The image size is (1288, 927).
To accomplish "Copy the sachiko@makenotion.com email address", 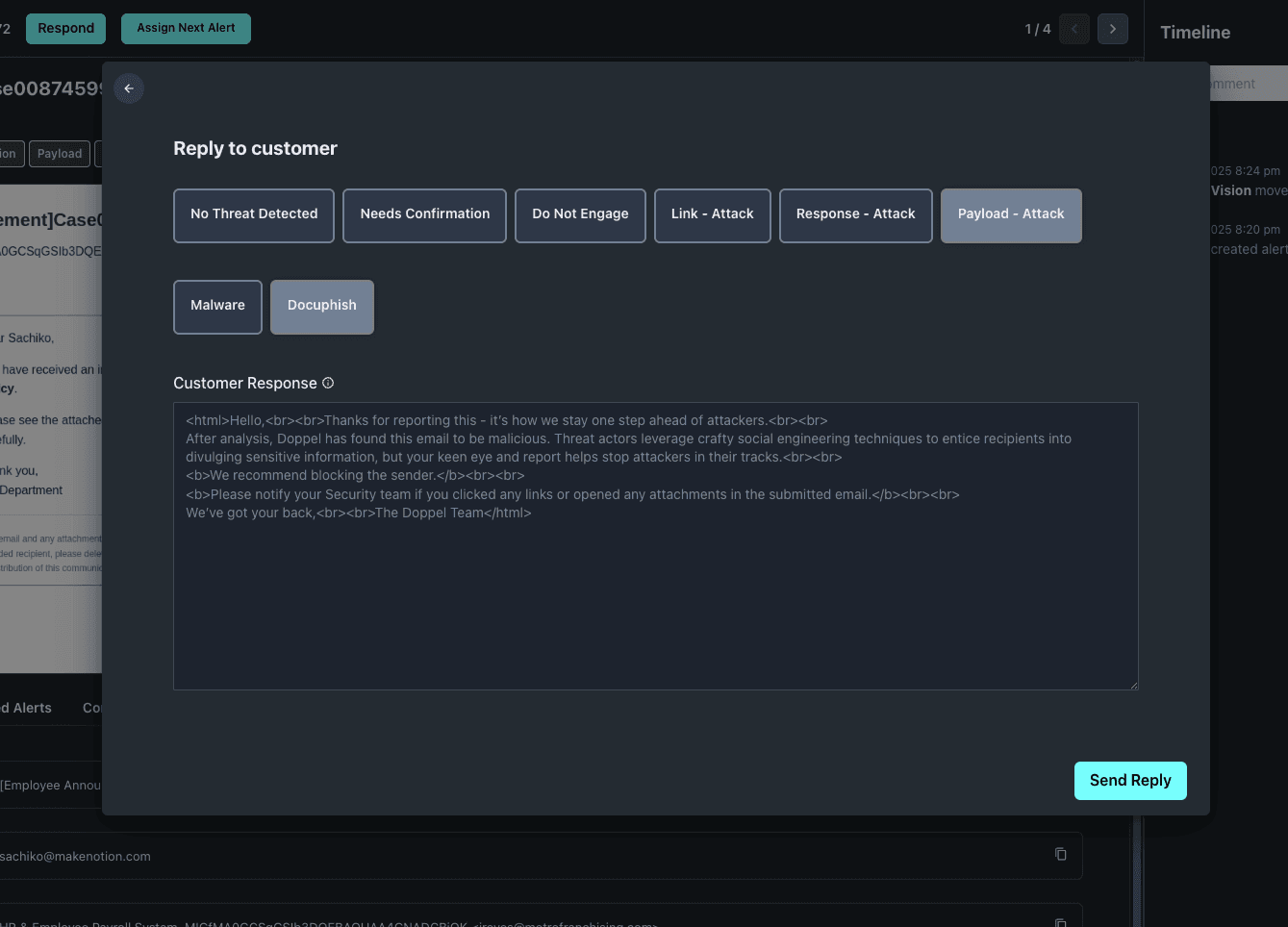I will (1060, 855).
